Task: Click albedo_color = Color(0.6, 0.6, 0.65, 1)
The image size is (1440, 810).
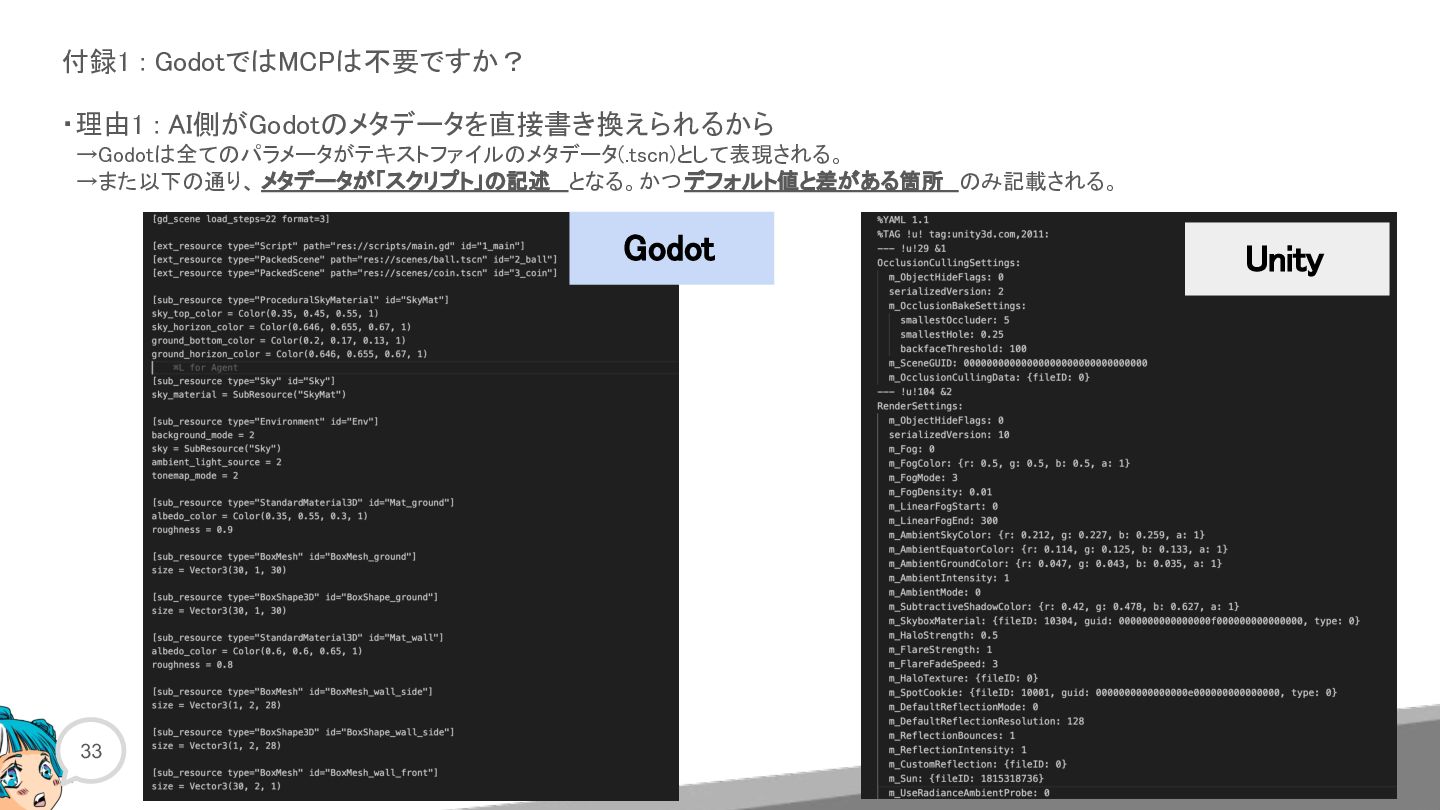Action: pos(257,651)
